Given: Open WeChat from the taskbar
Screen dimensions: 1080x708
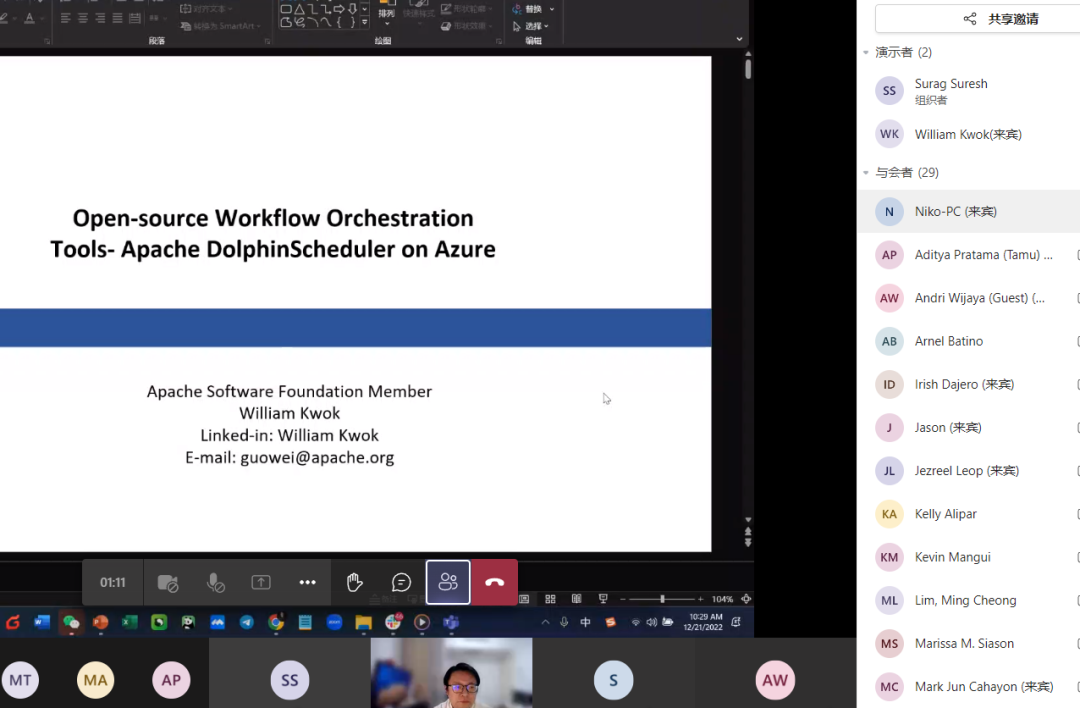Looking at the screenshot, I should pos(71,623).
